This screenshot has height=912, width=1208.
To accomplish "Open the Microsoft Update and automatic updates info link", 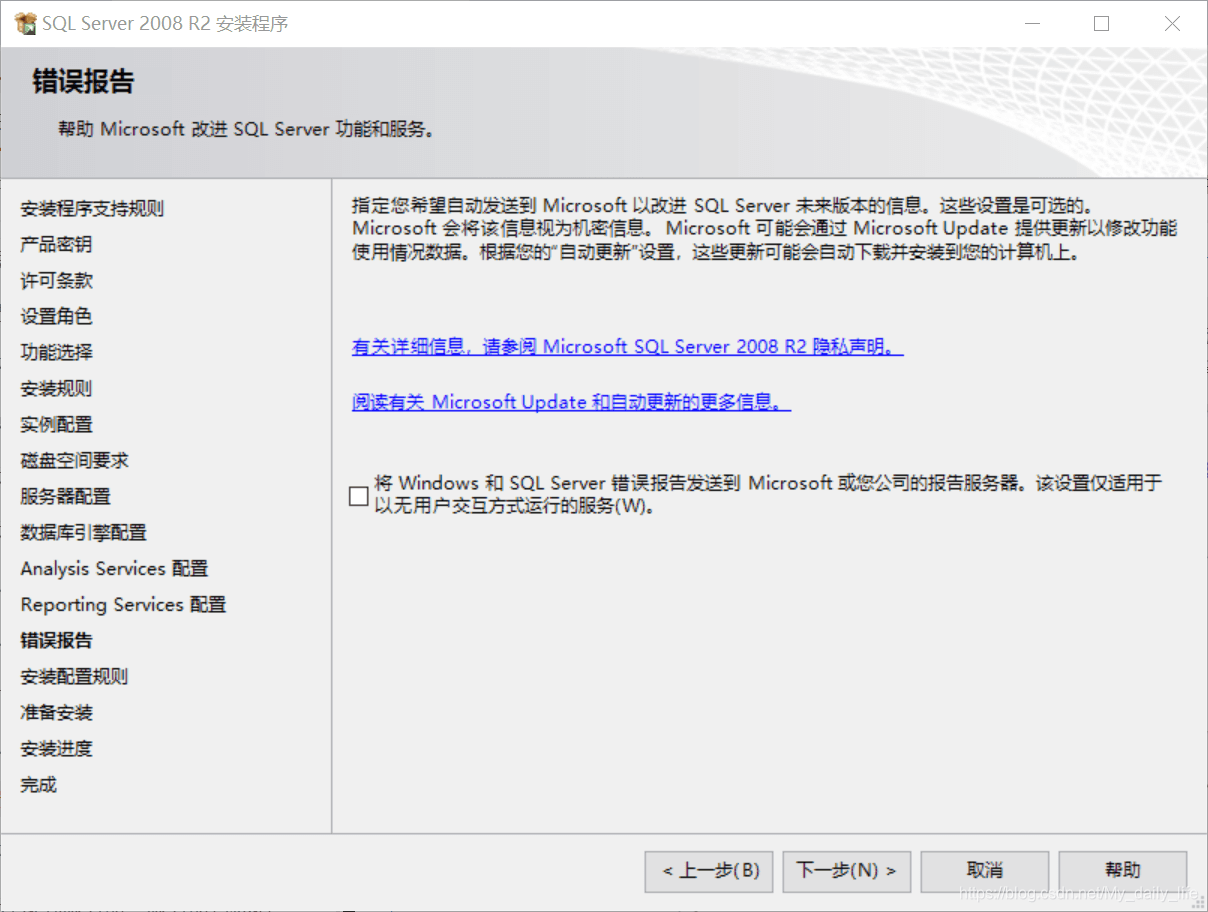I will (x=571, y=402).
